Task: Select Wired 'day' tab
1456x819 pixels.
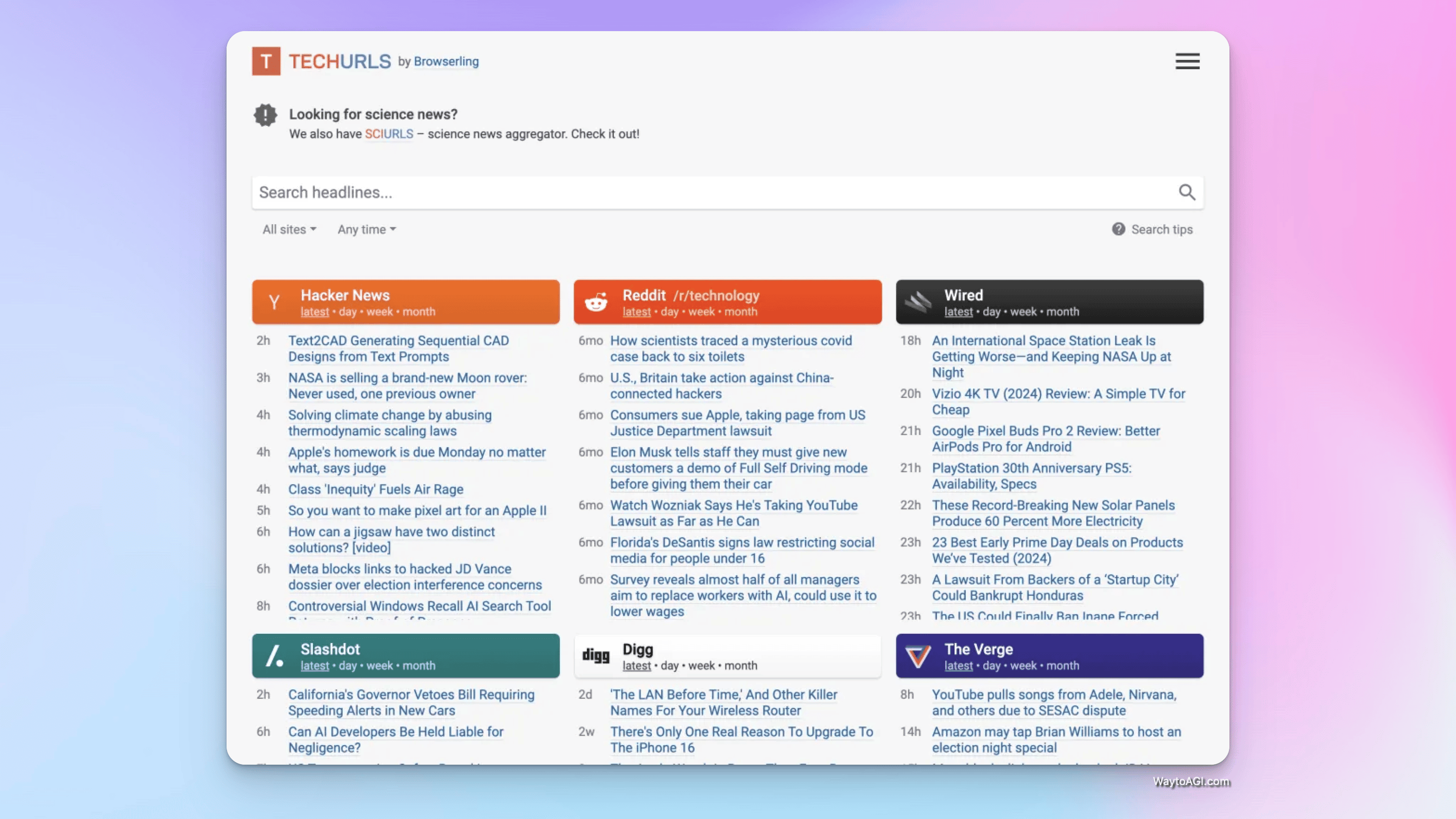Action: [x=991, y=312]
